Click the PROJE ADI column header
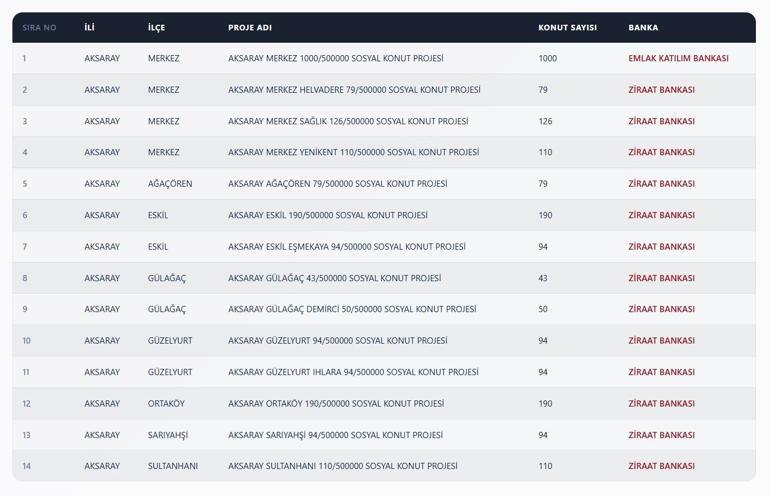This screenshot has width=770, height=496. (250, 28)
